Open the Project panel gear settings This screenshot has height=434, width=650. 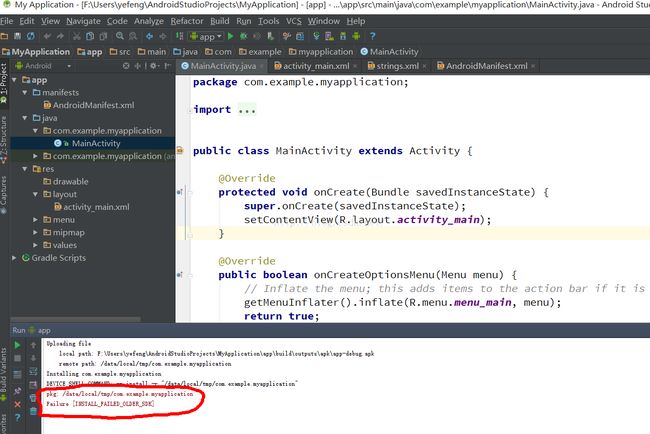coord(154,66)
